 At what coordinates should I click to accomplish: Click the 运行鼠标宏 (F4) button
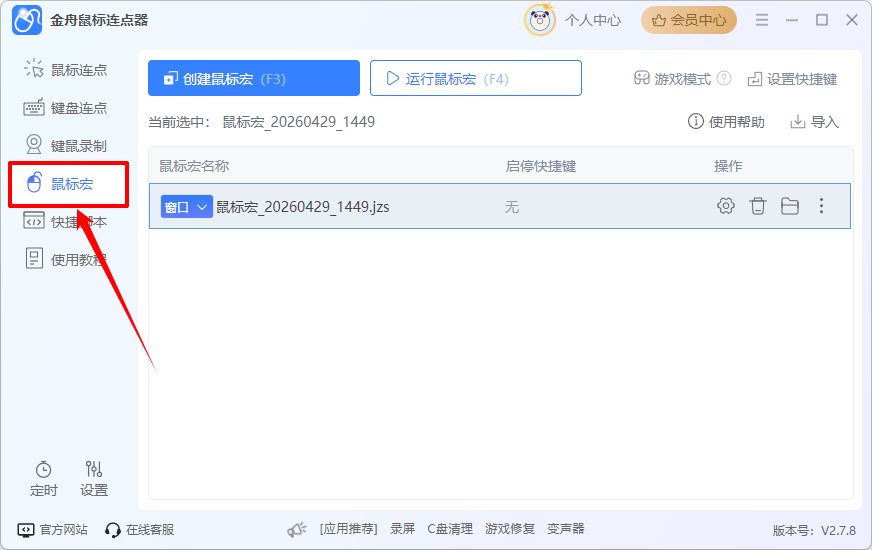(x=475, y=78)
